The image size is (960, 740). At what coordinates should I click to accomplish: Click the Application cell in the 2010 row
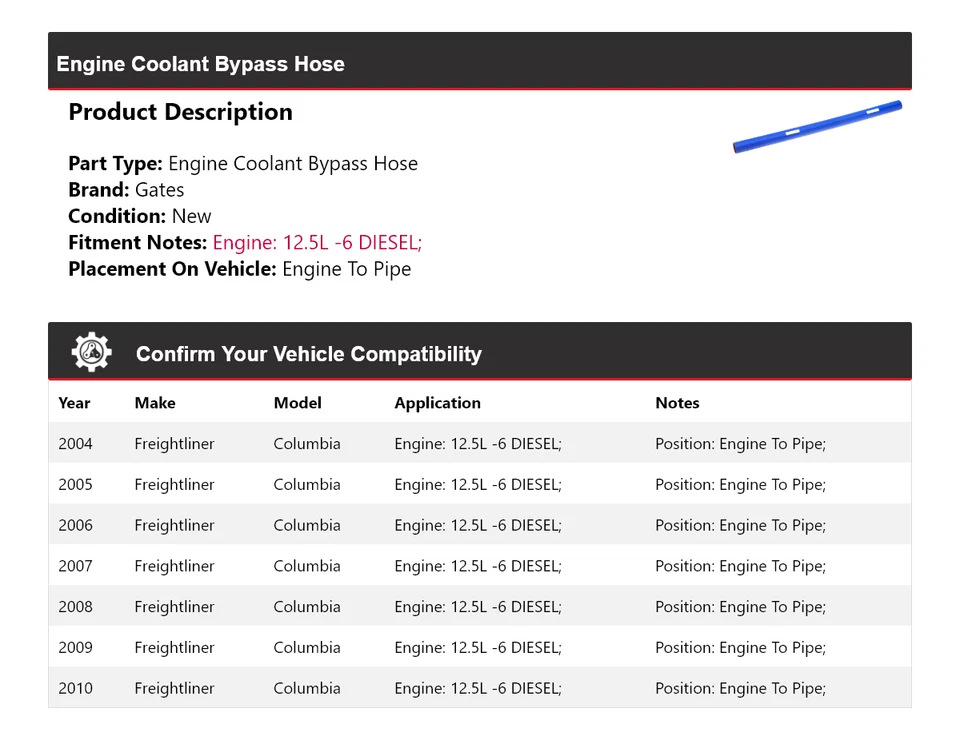pos(478,689)
